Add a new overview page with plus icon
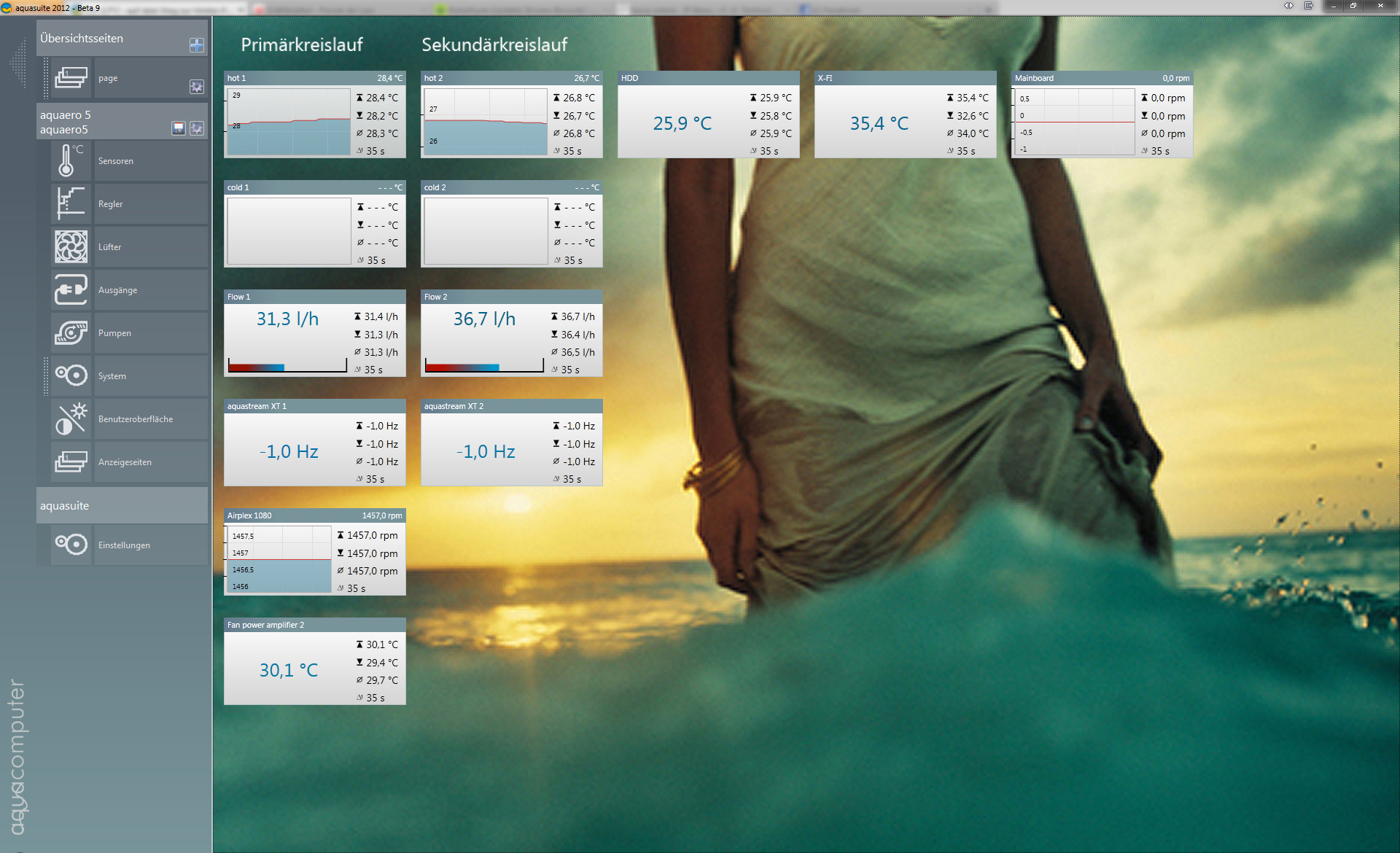This screenshot has height=853, width=1400. click(x=196, y=45)
